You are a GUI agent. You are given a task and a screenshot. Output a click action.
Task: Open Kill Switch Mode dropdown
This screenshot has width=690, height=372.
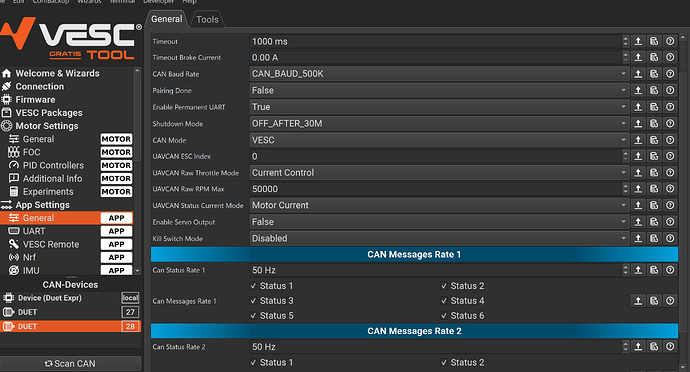coord(439,238)
